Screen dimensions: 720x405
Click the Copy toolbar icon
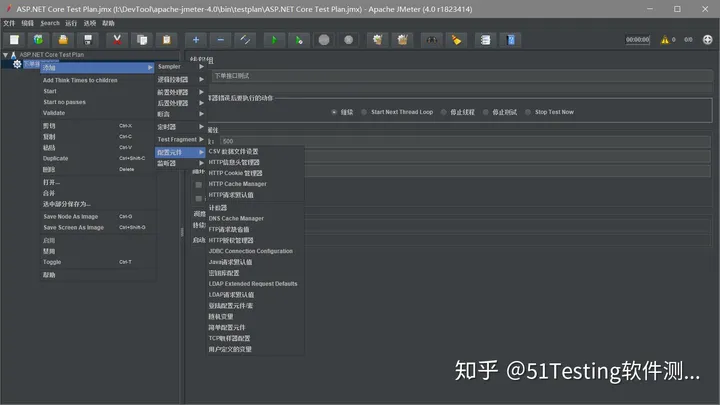click(142, 40)
